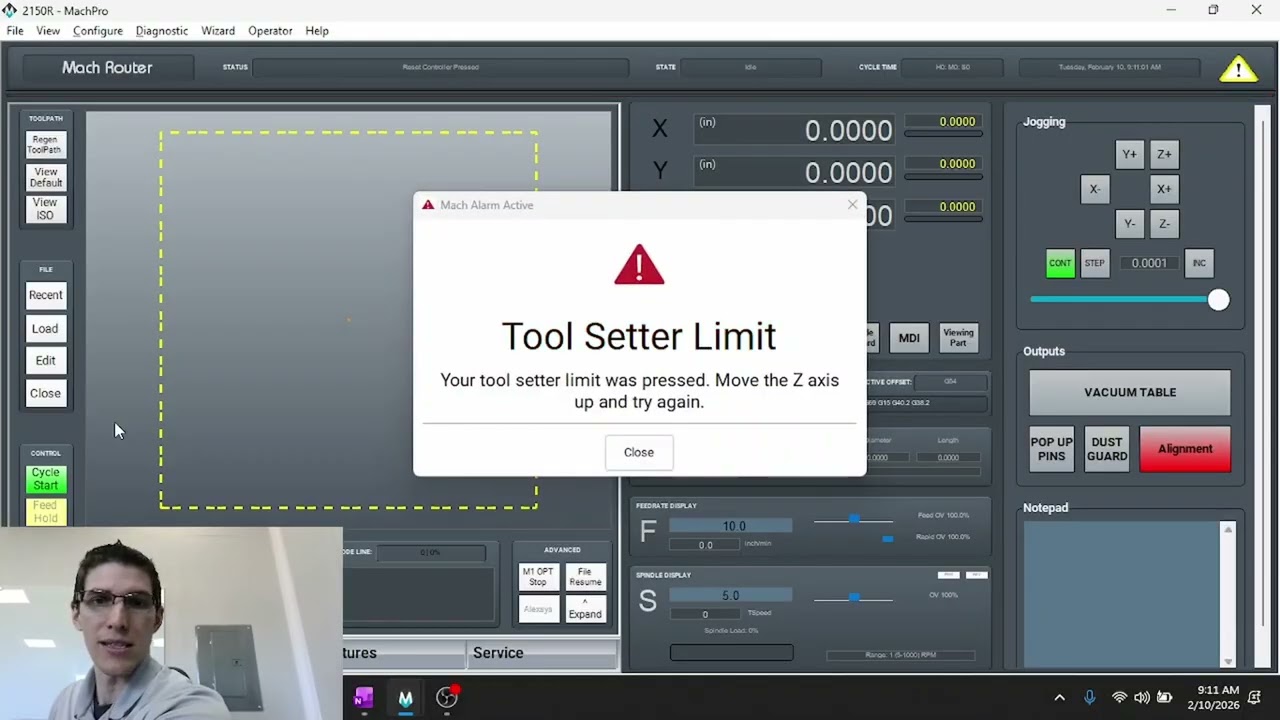Toggle the VACUUM TABLE output
Viewport: 1280px width, 720px height.
point(1130,392)
